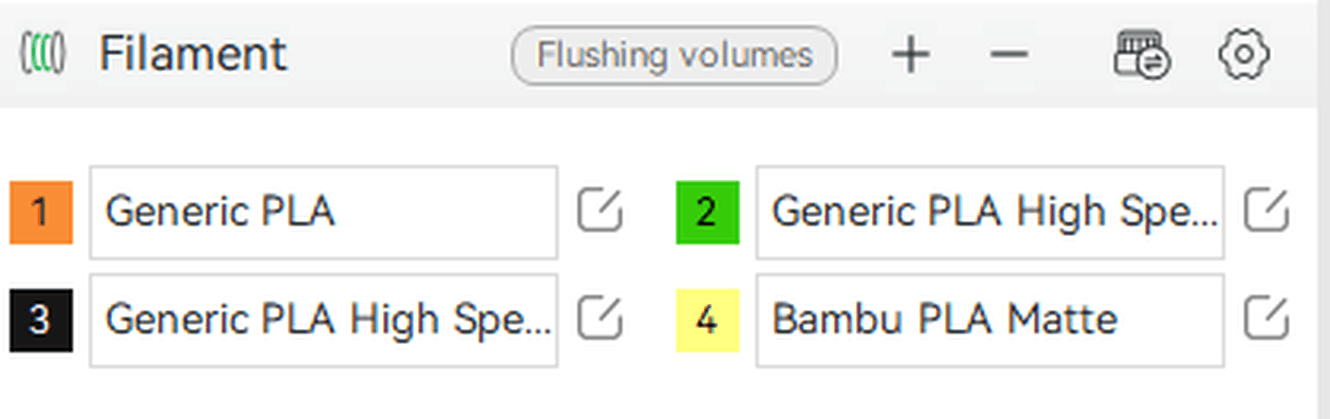The height and width of the screenshot is (419, 1330).
Task: Open filament settings gear icon
Action: [1244, 55]
